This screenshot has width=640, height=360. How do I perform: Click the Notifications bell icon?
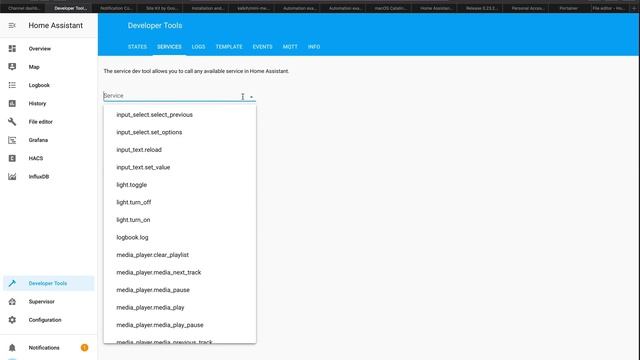click(x=12, y=348)
